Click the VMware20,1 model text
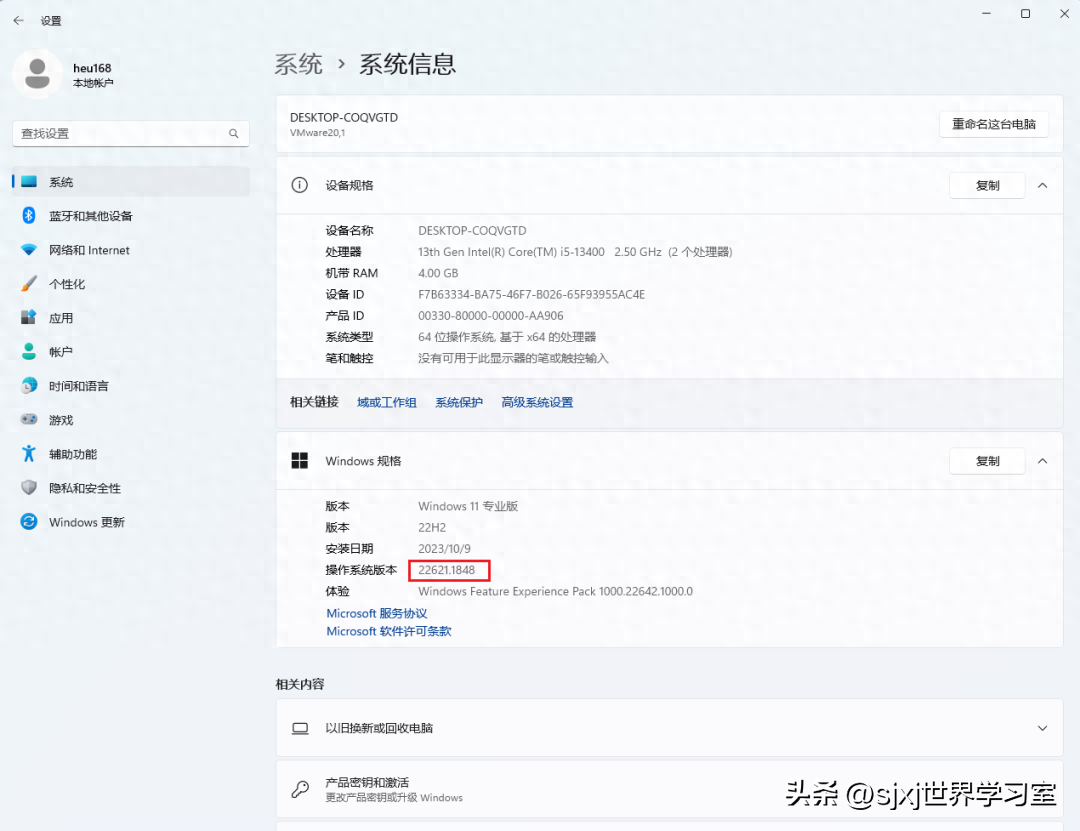1080x831 pixels. pos(318,133)
